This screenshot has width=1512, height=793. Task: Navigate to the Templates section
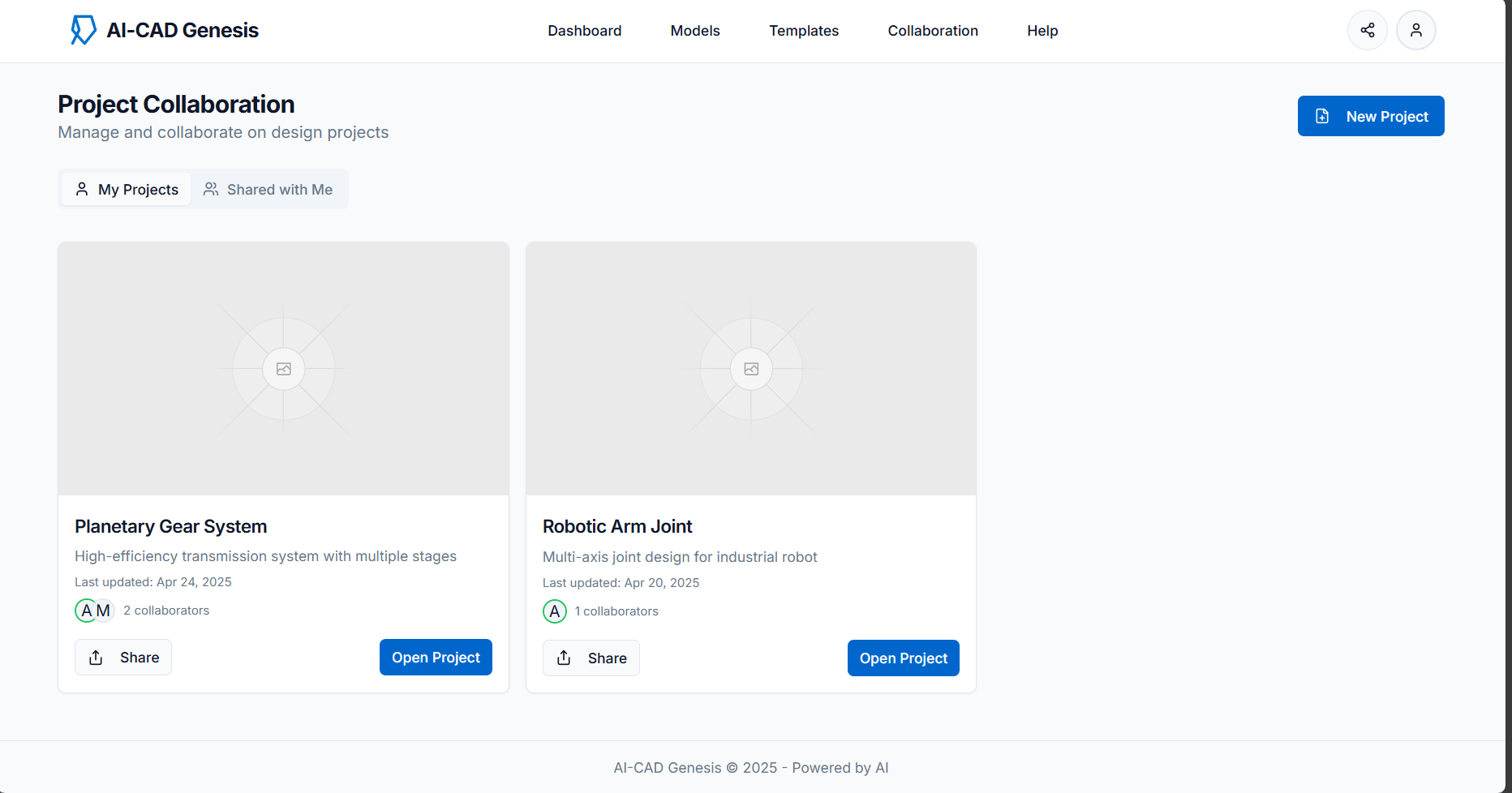click(804, 31)
